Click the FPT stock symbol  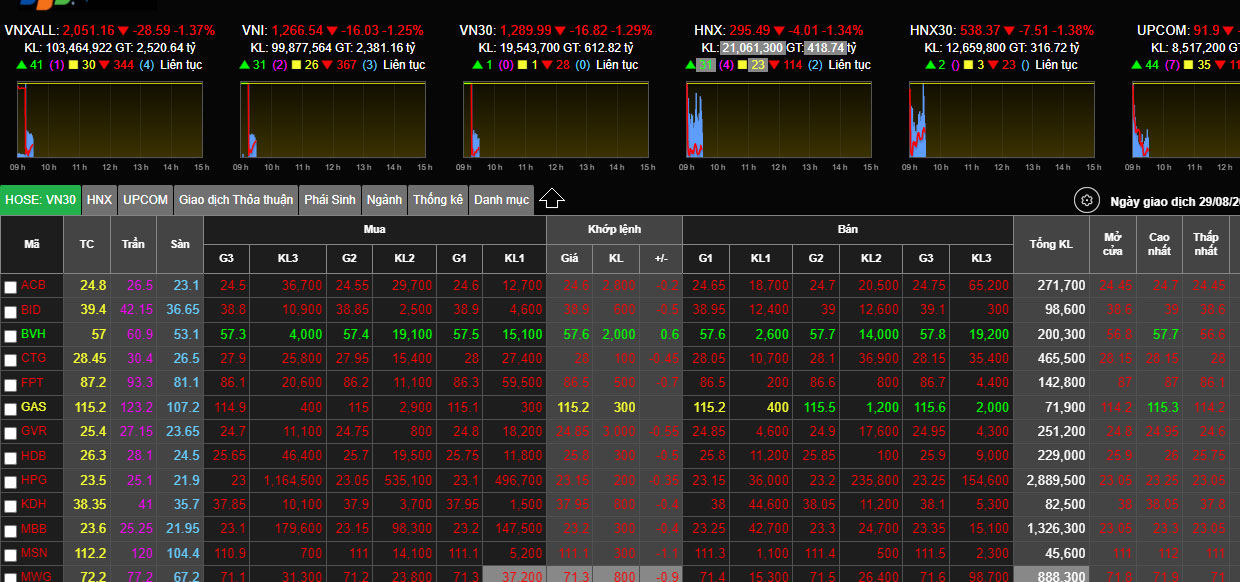pyautogui.click(x=32, y=383)
